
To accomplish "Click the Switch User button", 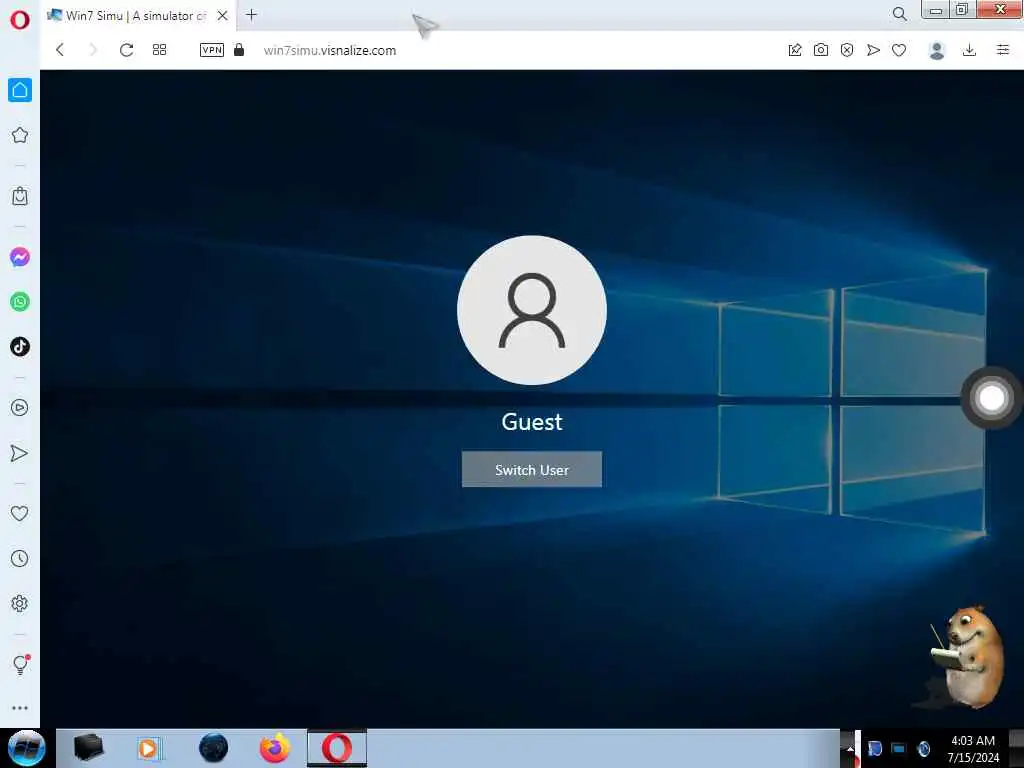I will tap(532, 469).
